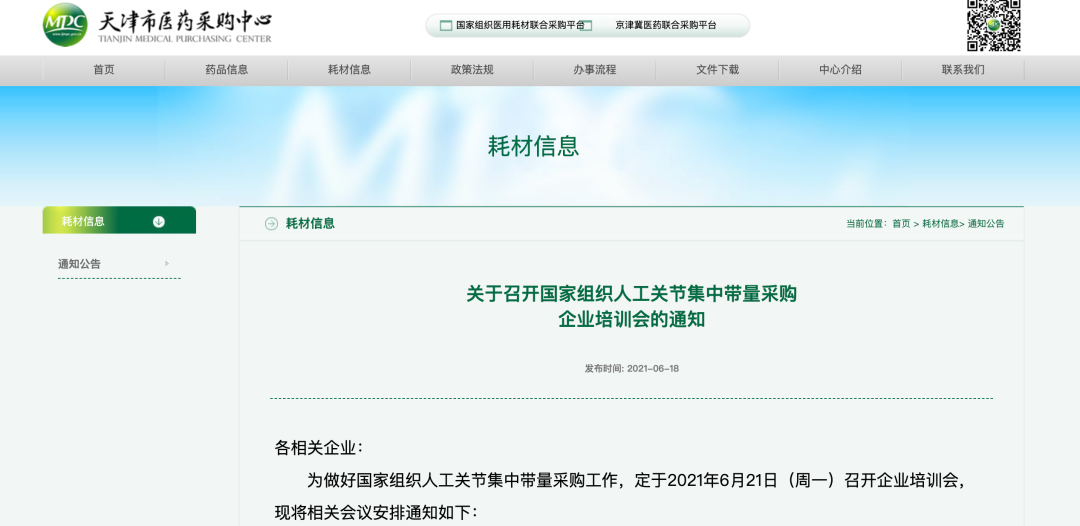Open the 文件下载 navigation item
Screen dimensions: 1080x526
point(717,70)
